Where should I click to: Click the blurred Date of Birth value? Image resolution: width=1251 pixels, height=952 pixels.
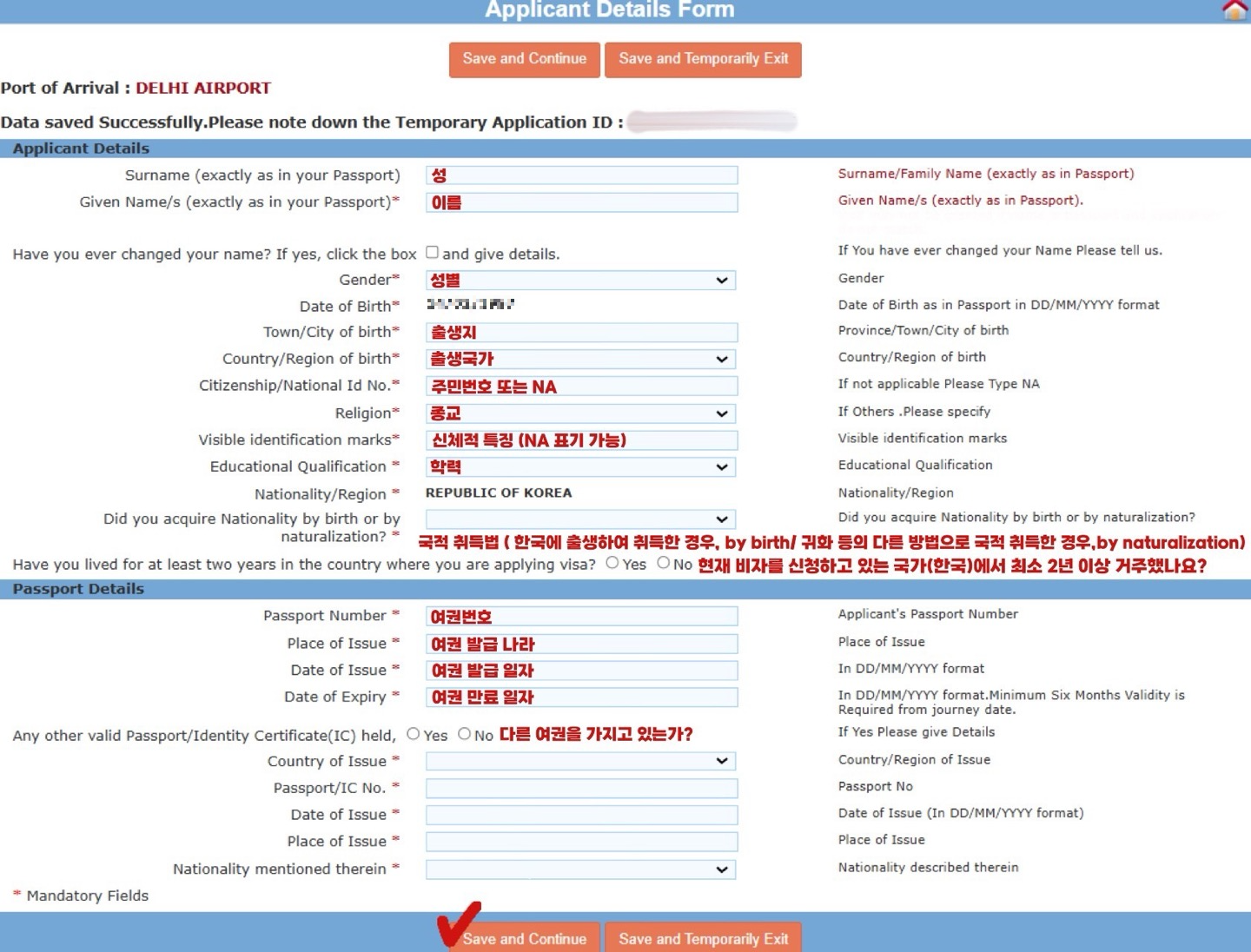[470, 304]
